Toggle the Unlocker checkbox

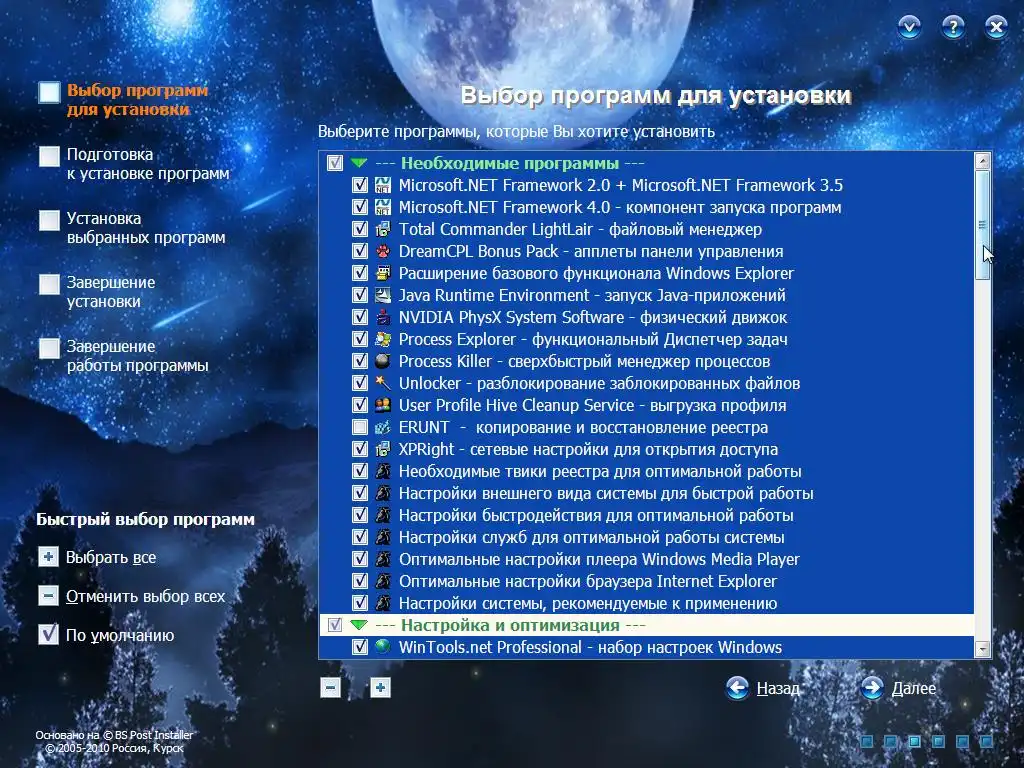[360, 383]
